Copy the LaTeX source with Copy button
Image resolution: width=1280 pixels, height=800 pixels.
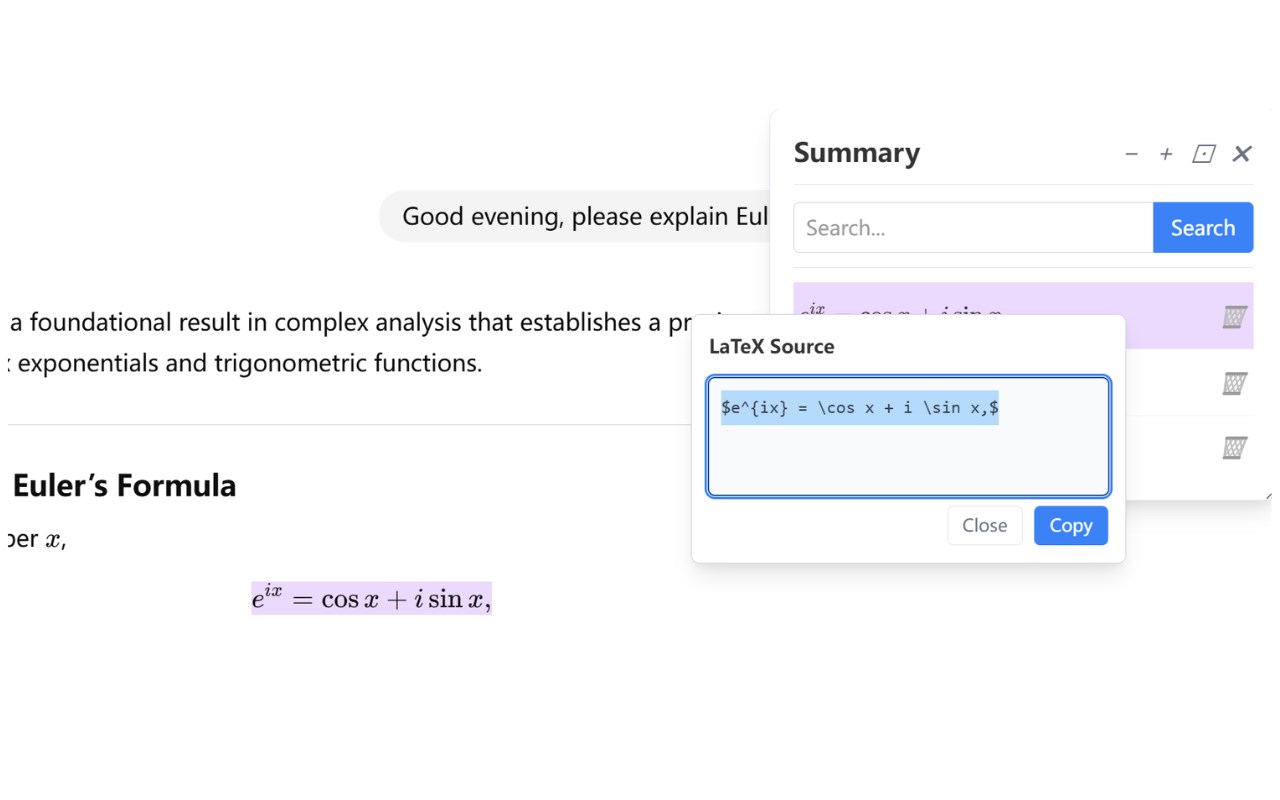[1070, 526]
